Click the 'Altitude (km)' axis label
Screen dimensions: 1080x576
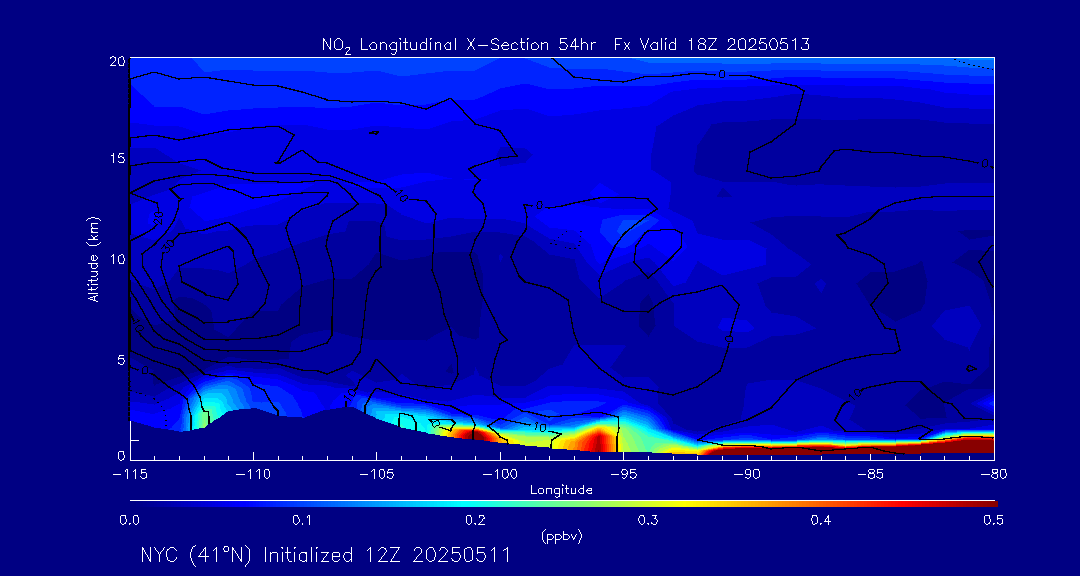click(93, 260)
